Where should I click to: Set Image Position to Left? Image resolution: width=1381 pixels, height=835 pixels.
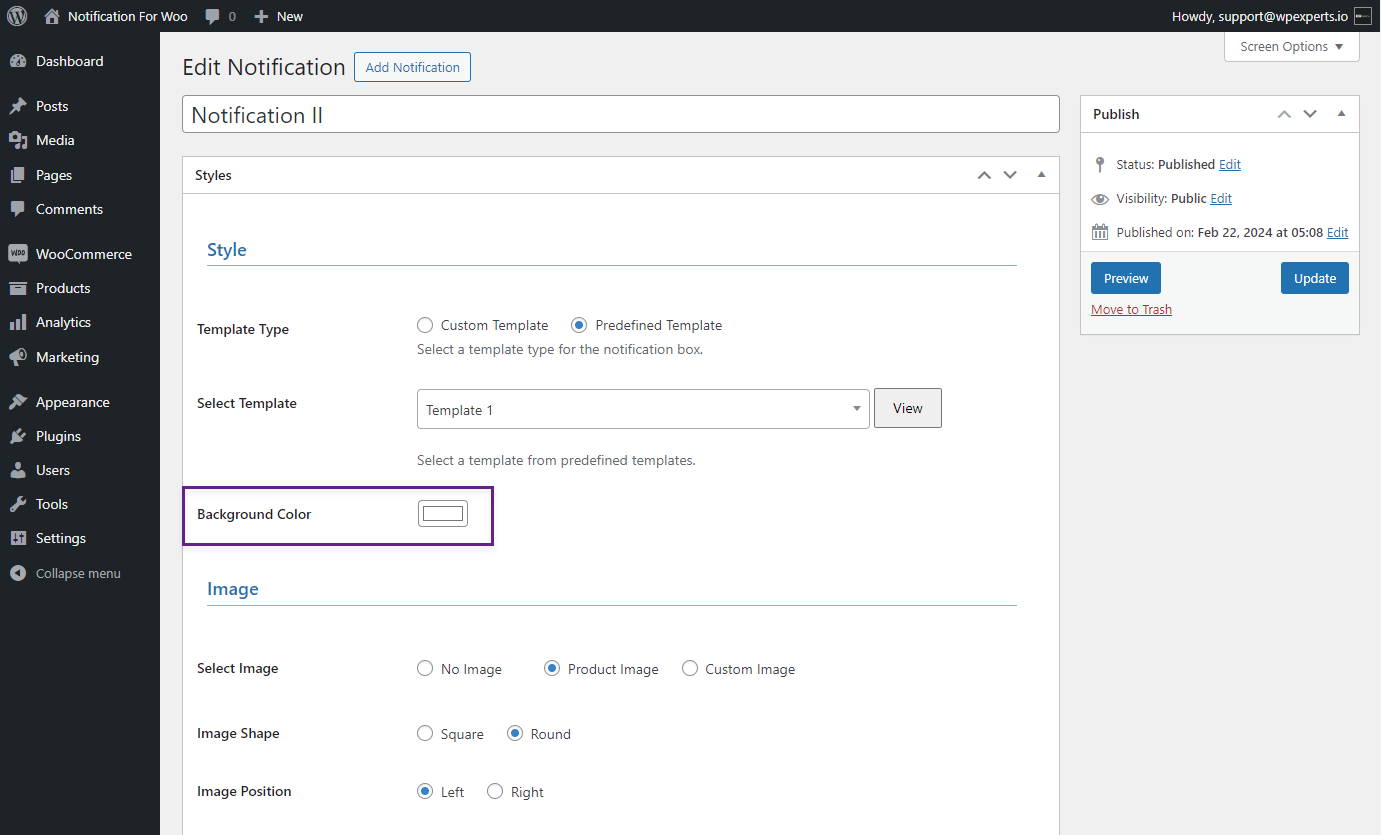pos(425,792)
